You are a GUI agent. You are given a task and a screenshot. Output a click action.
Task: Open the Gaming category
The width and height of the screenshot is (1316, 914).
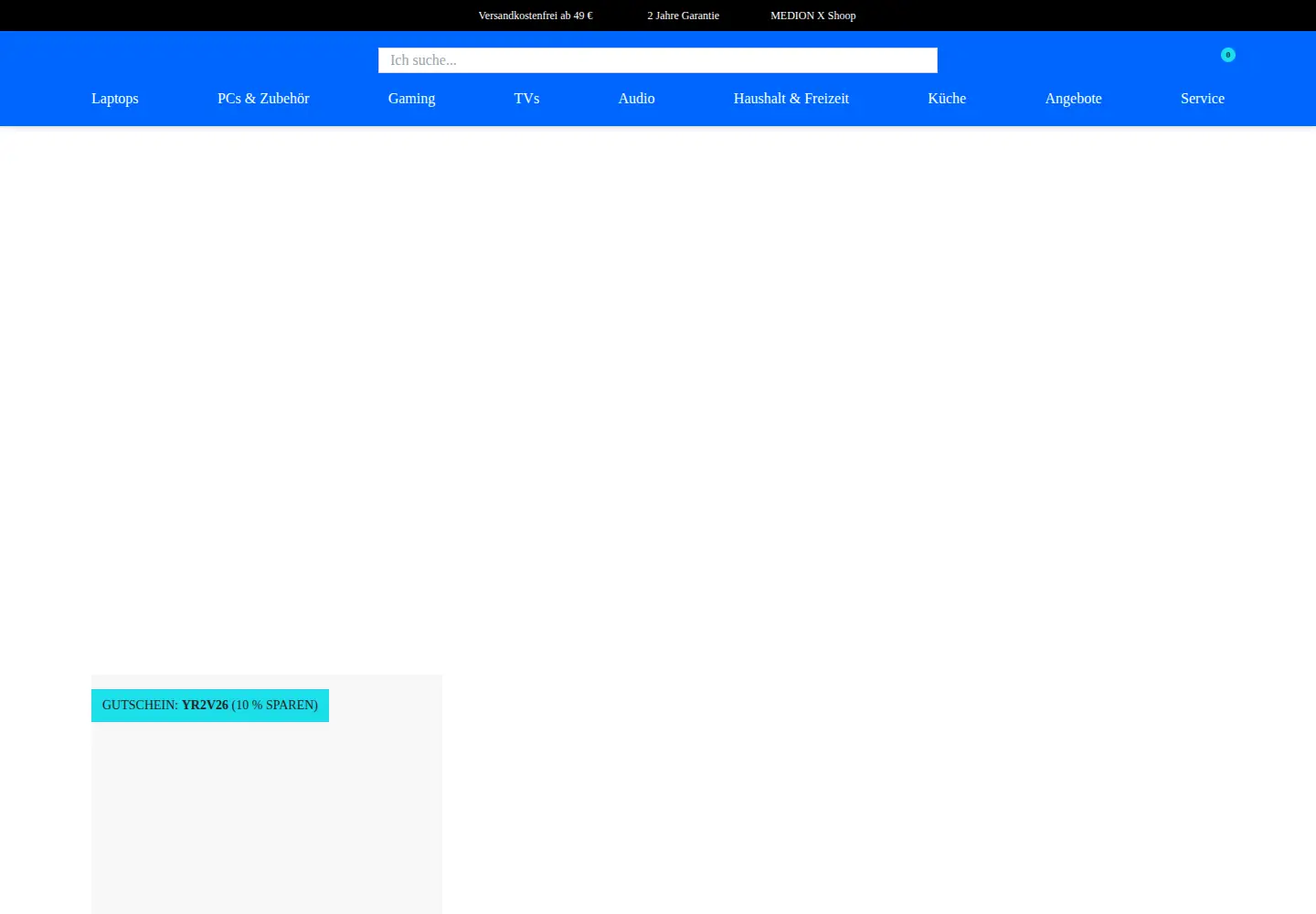(x=411, y=99)
